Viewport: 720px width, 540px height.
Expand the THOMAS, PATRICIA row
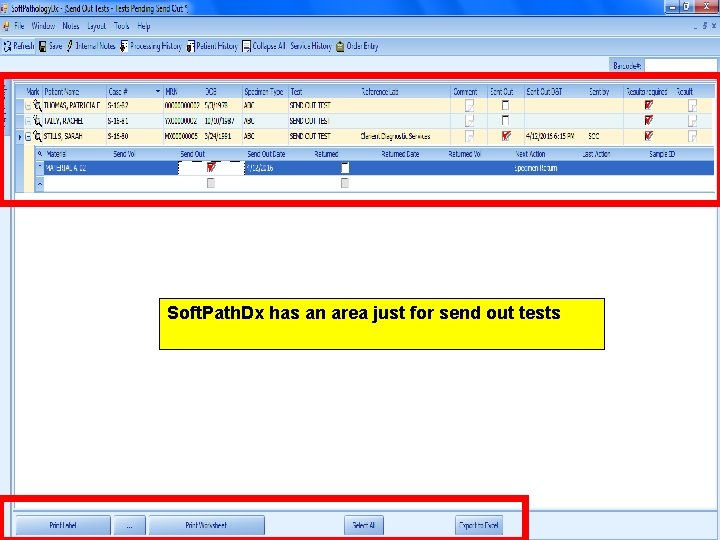point(28,106)
